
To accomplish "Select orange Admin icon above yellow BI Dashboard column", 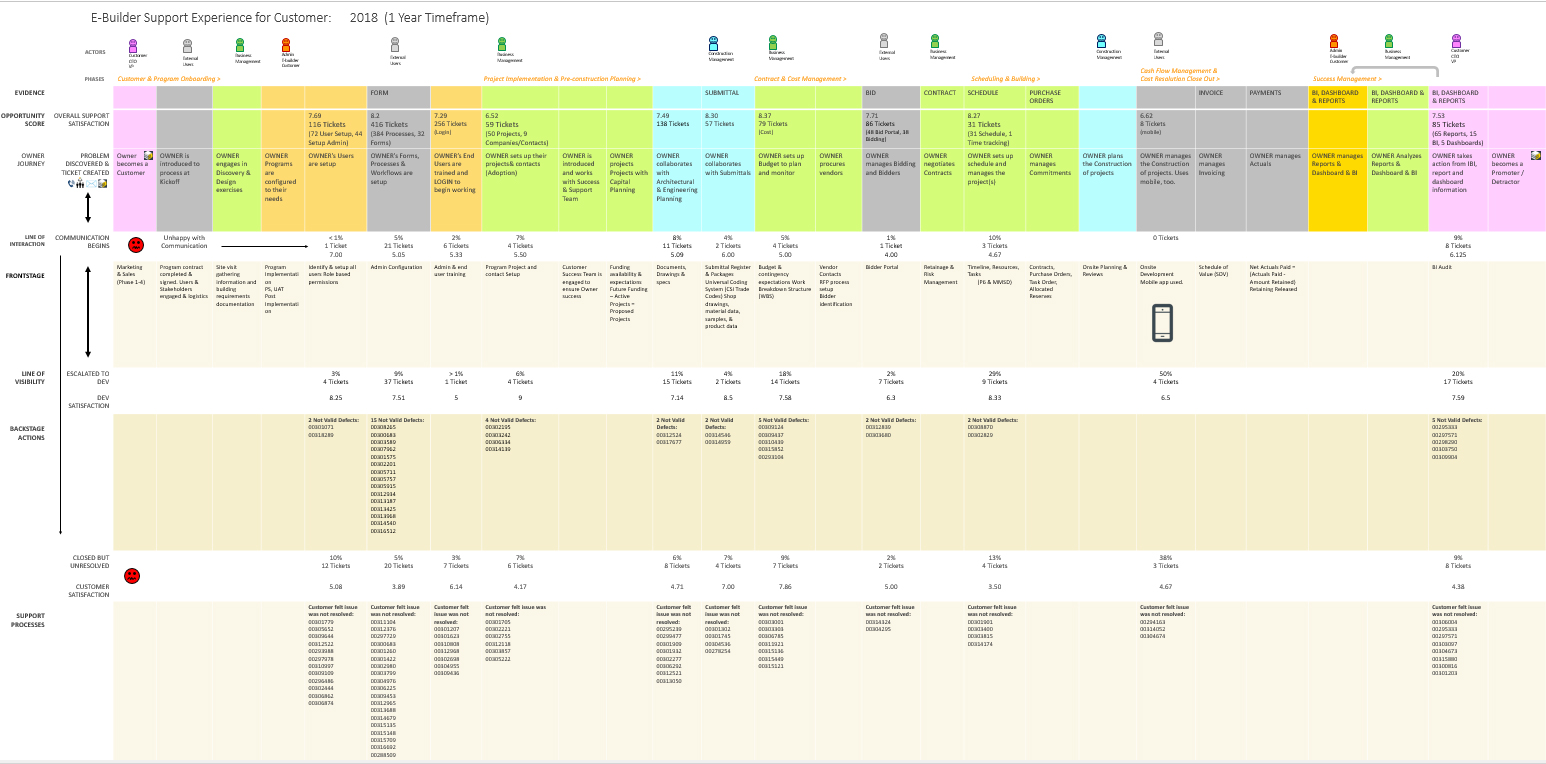I will tap(1334, 41).
